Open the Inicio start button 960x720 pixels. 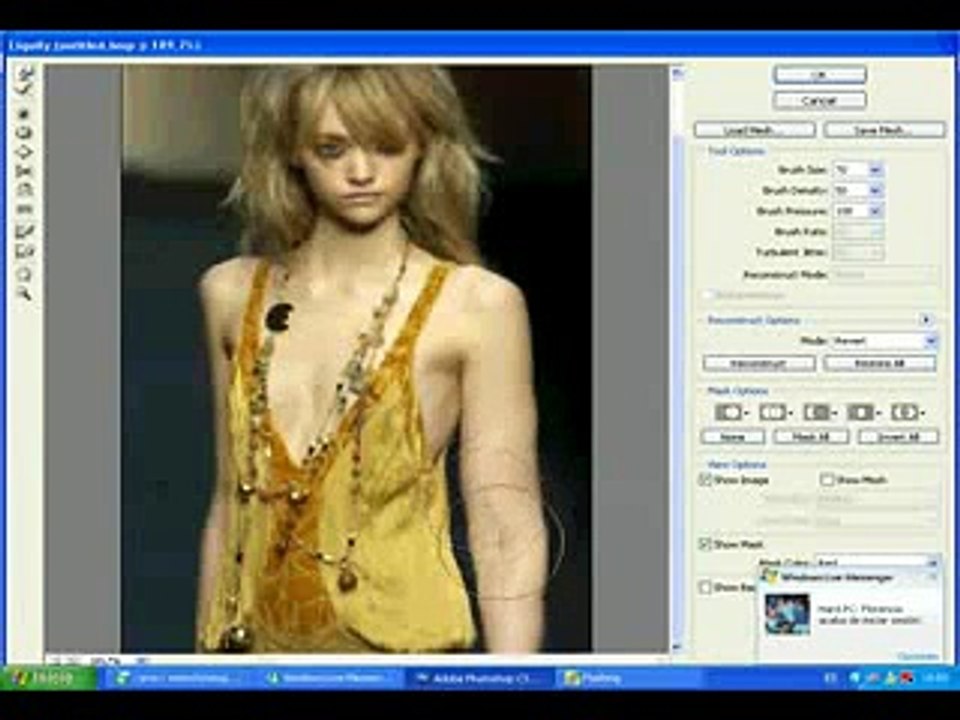click(48, 678)
